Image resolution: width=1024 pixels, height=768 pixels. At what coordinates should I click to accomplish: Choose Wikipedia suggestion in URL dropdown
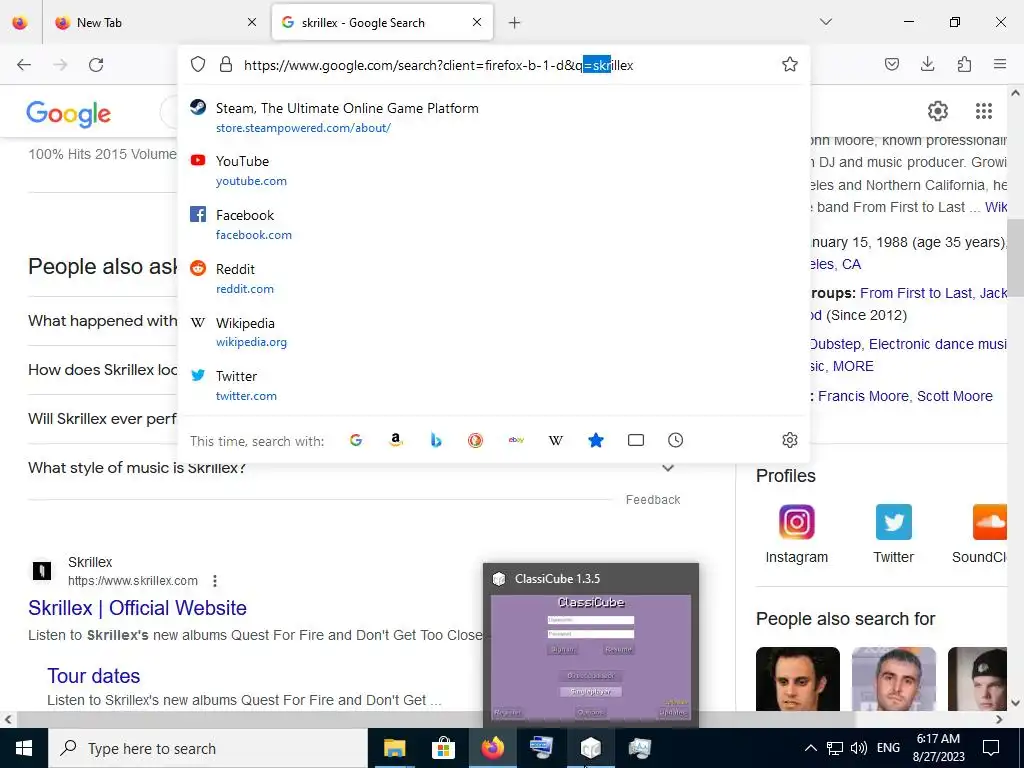(494, 332)
